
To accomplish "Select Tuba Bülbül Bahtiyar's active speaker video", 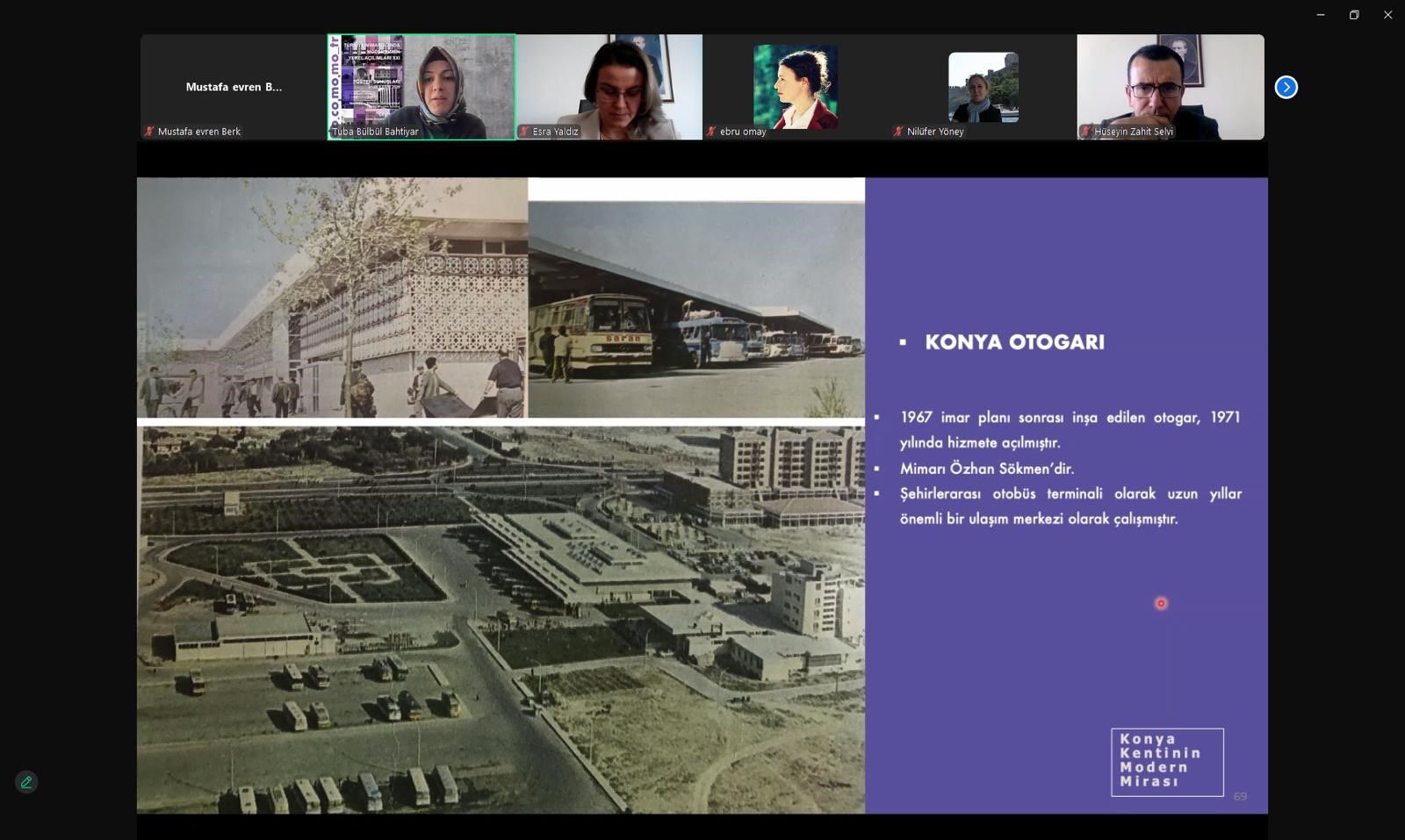I will [421, 86].
